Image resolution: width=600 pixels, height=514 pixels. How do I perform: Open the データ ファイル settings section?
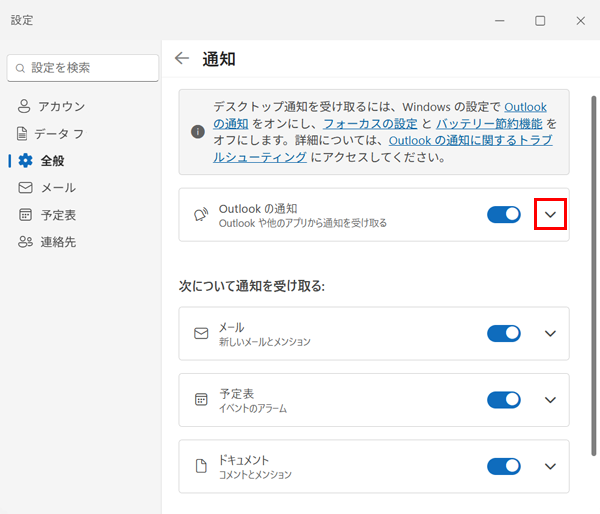[83, 134]
